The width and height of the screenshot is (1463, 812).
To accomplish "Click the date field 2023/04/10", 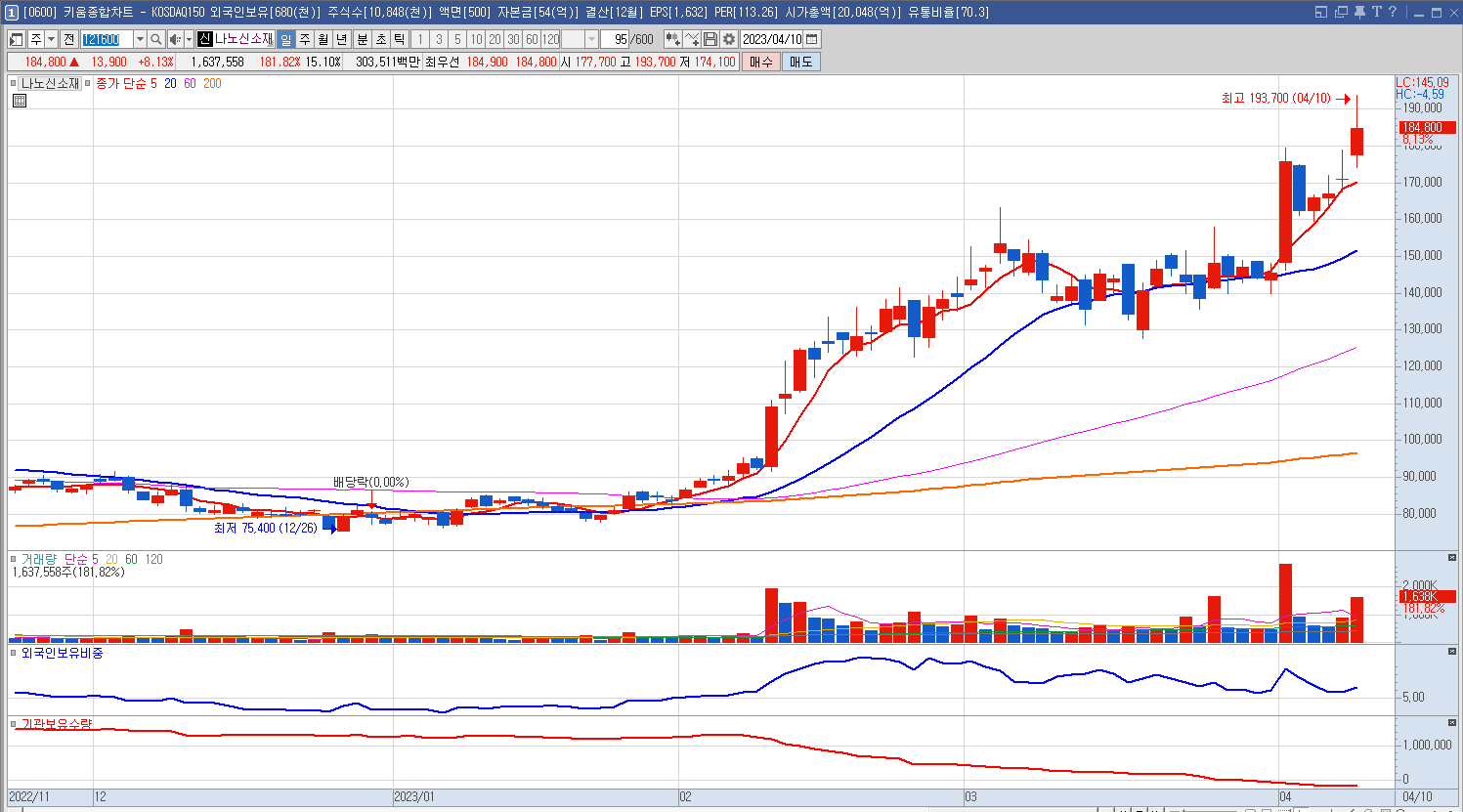I will tap(772, 39).
